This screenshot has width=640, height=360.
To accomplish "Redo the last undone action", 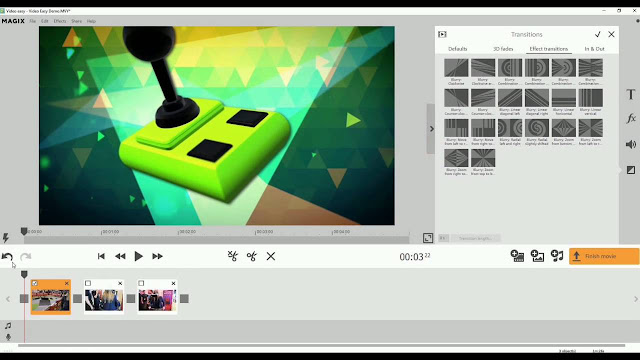I will pyautogui.click(x=25, y=256).
